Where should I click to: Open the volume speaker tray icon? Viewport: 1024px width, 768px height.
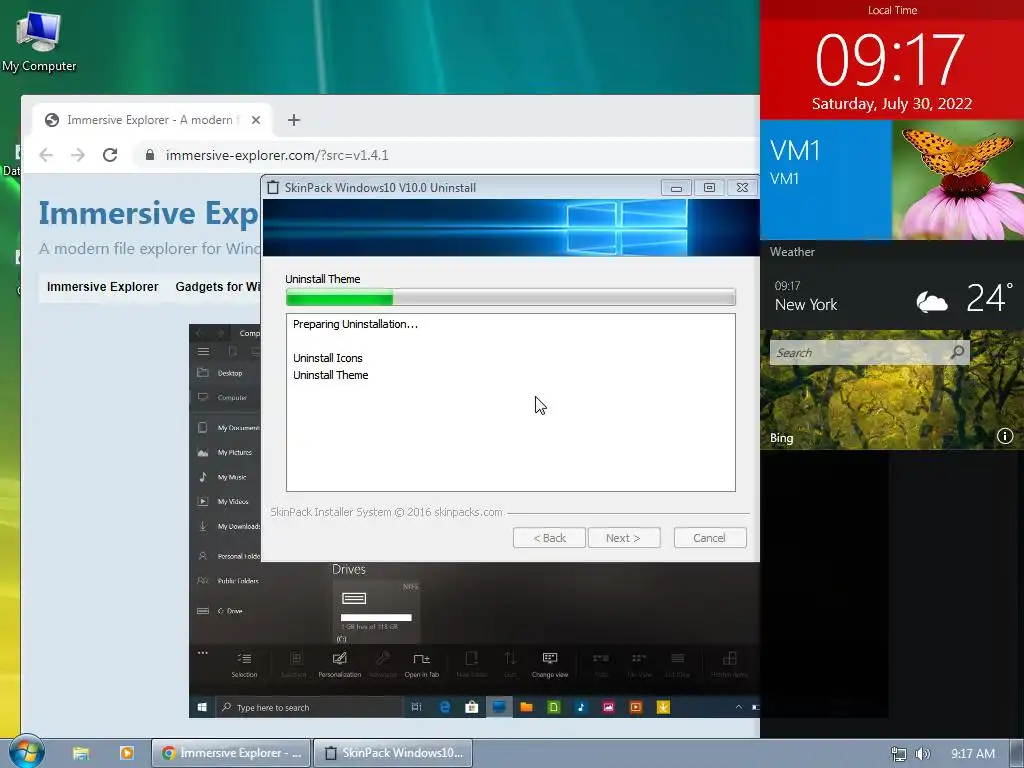coord(923,754)
